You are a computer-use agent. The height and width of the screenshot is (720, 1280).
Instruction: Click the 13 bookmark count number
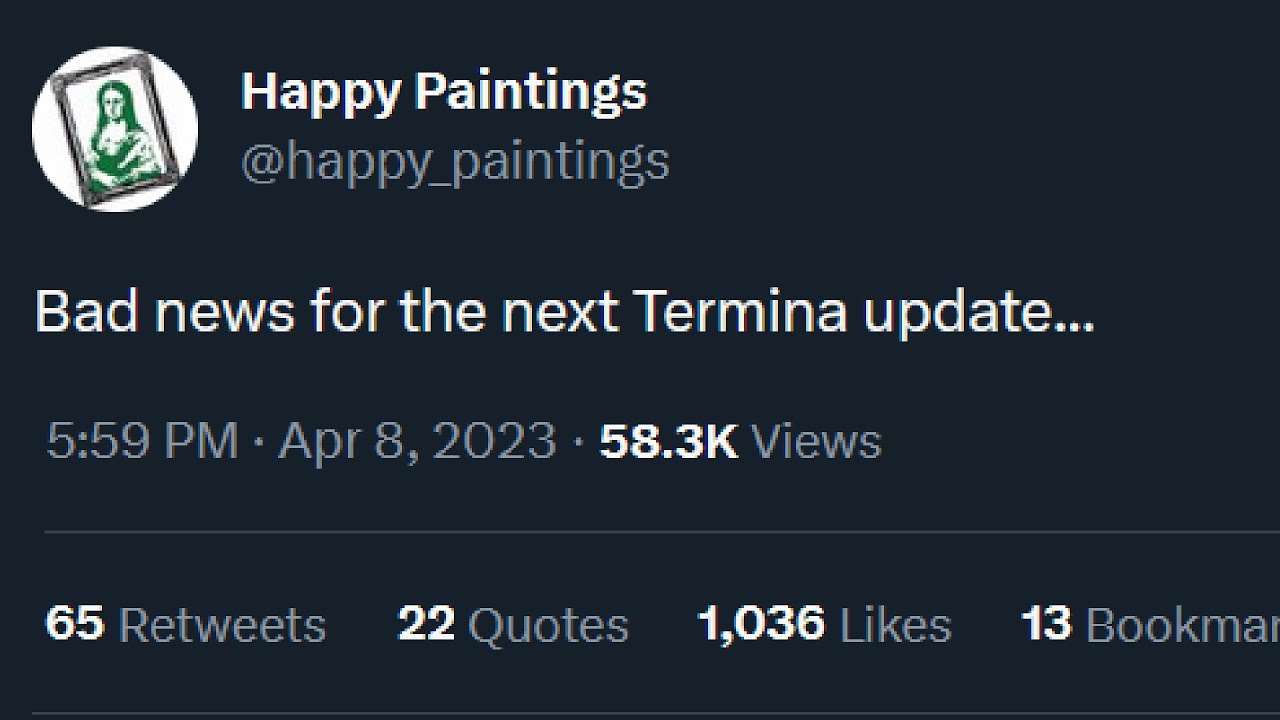pyautogui.click(x=1046, y=625)
